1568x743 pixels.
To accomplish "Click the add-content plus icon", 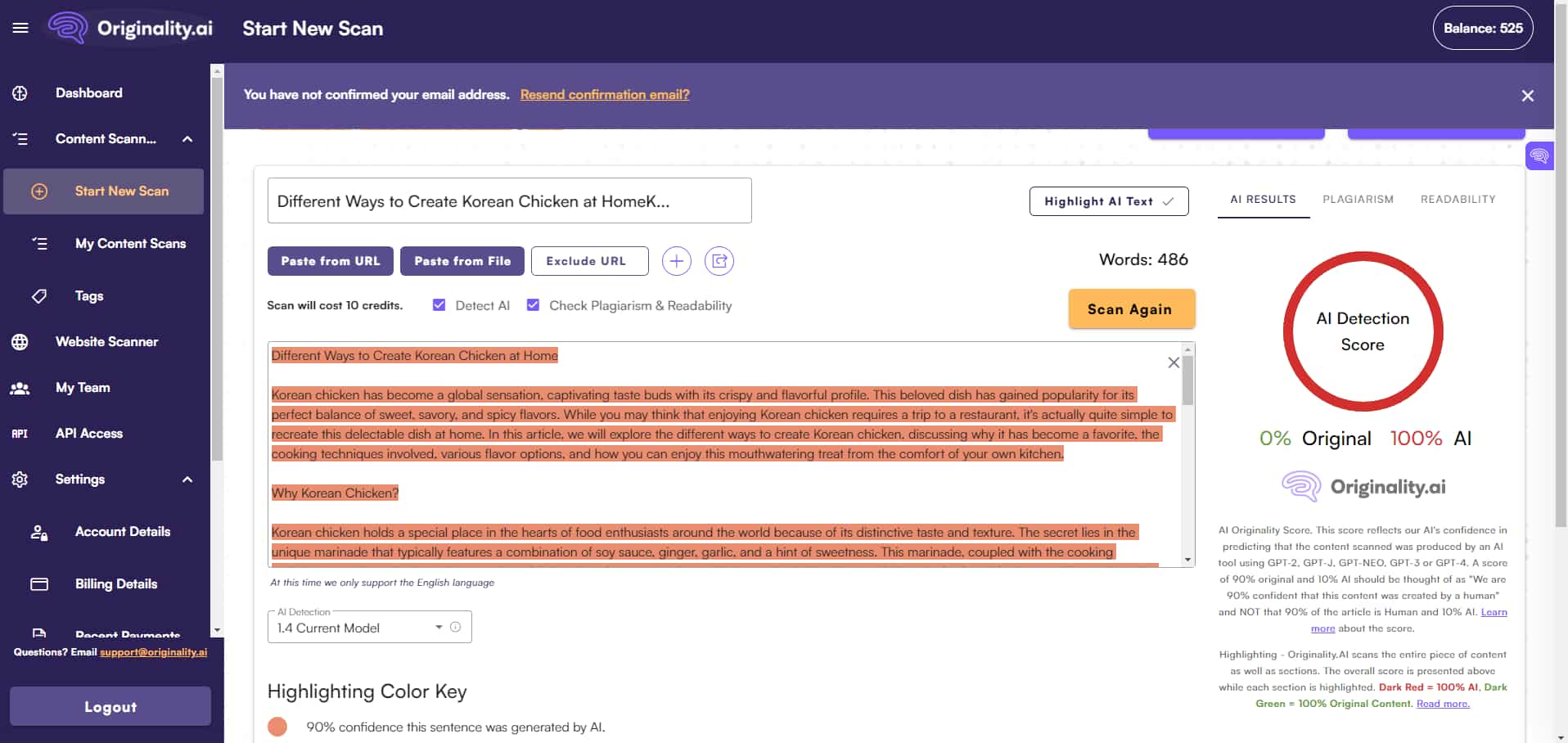I will (676, 260).
